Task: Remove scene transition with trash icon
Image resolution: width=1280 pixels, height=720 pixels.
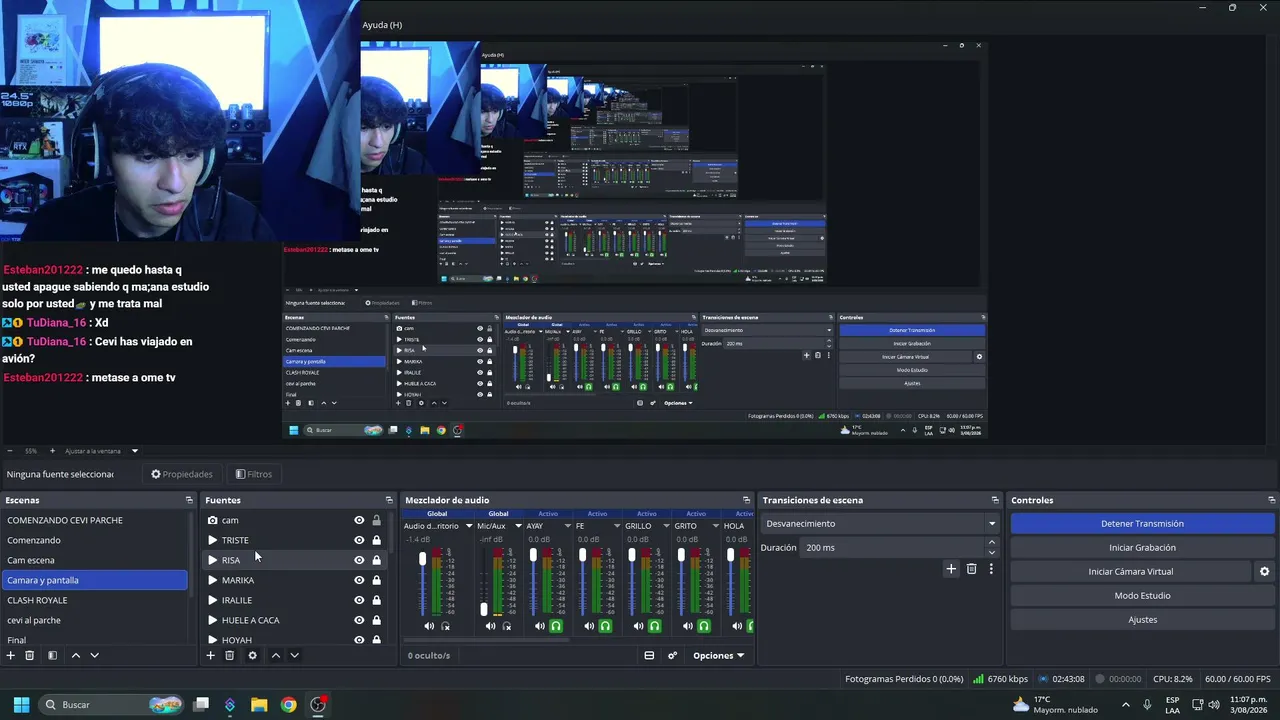Action: click(971, 569)
